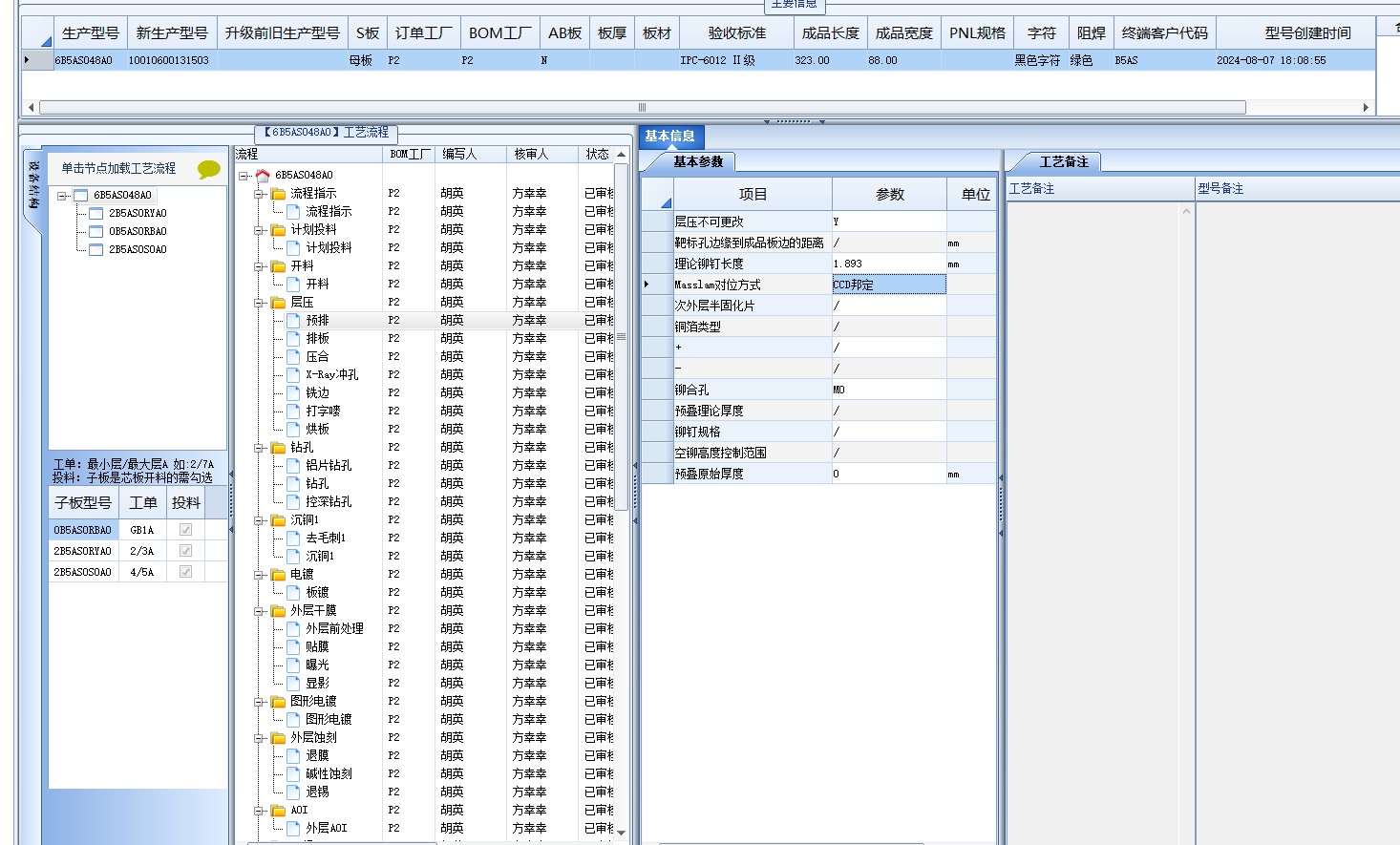The width and height of the screenshot is (1400, 845).
Task: Click scroll-down arrow of process tree scrollbar
Action: click(x=622, y=832)
